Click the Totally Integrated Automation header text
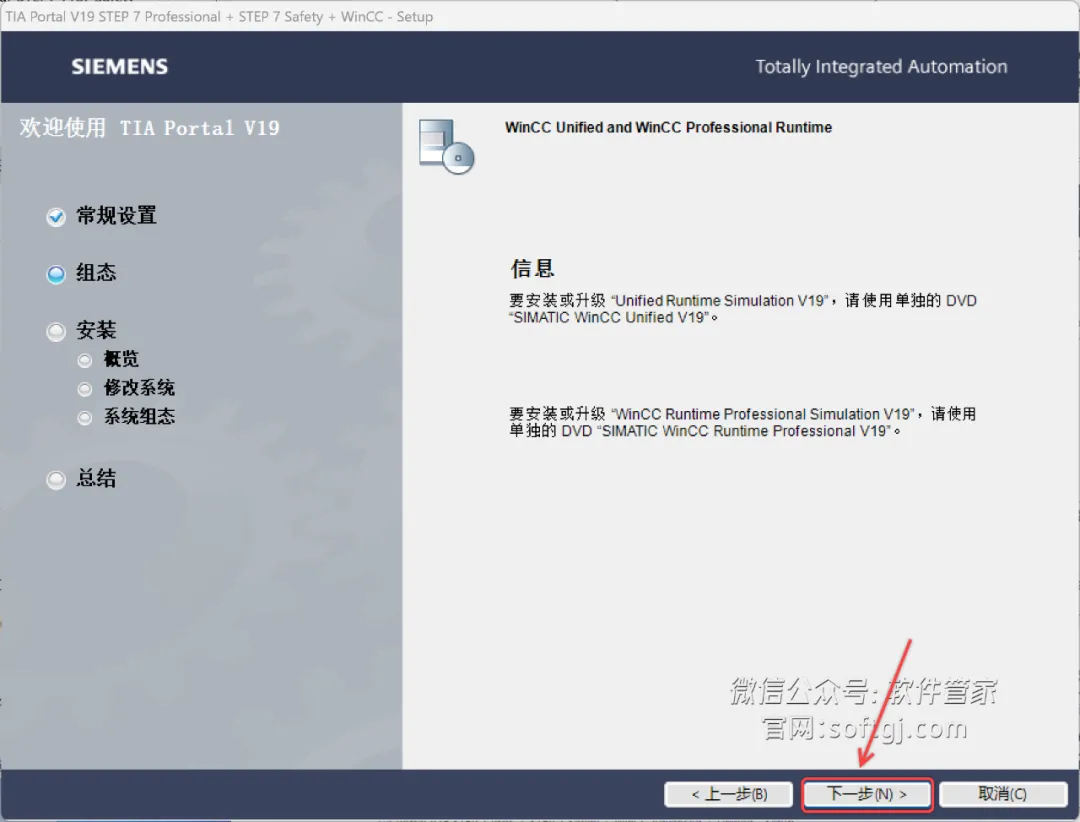The image size is (1080, 822). (x=881, y=67)
